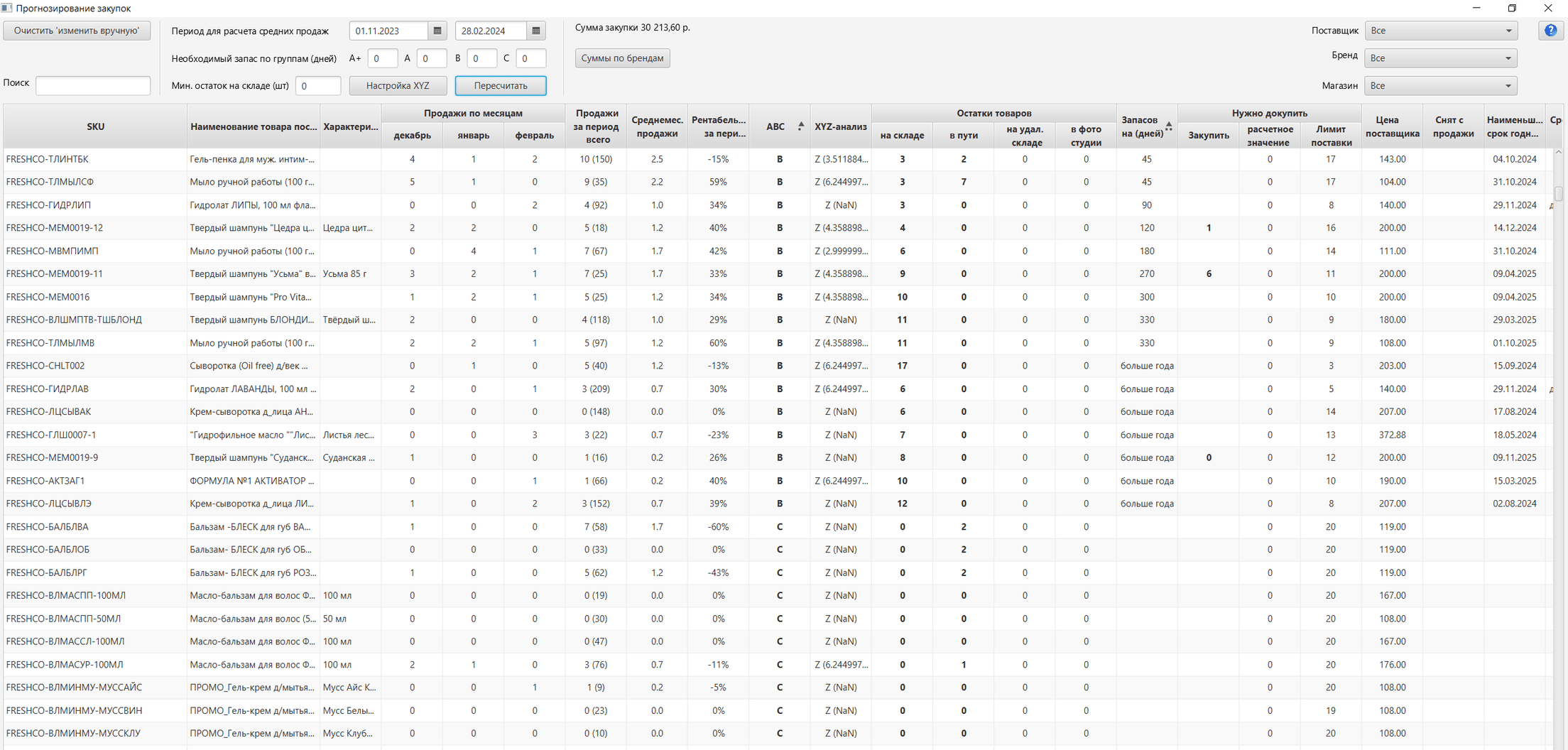Click characteristic cell Усьма 85 г

(x=350, y=273)
